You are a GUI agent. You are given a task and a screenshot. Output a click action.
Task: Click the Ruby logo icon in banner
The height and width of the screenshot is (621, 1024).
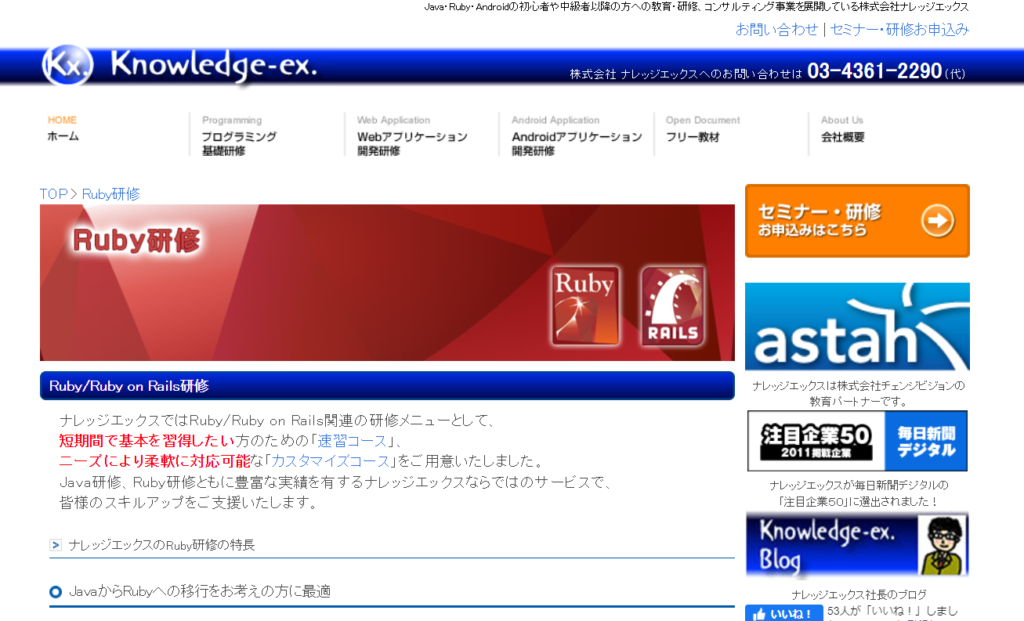pyautogui.click(x=584, y=305)
